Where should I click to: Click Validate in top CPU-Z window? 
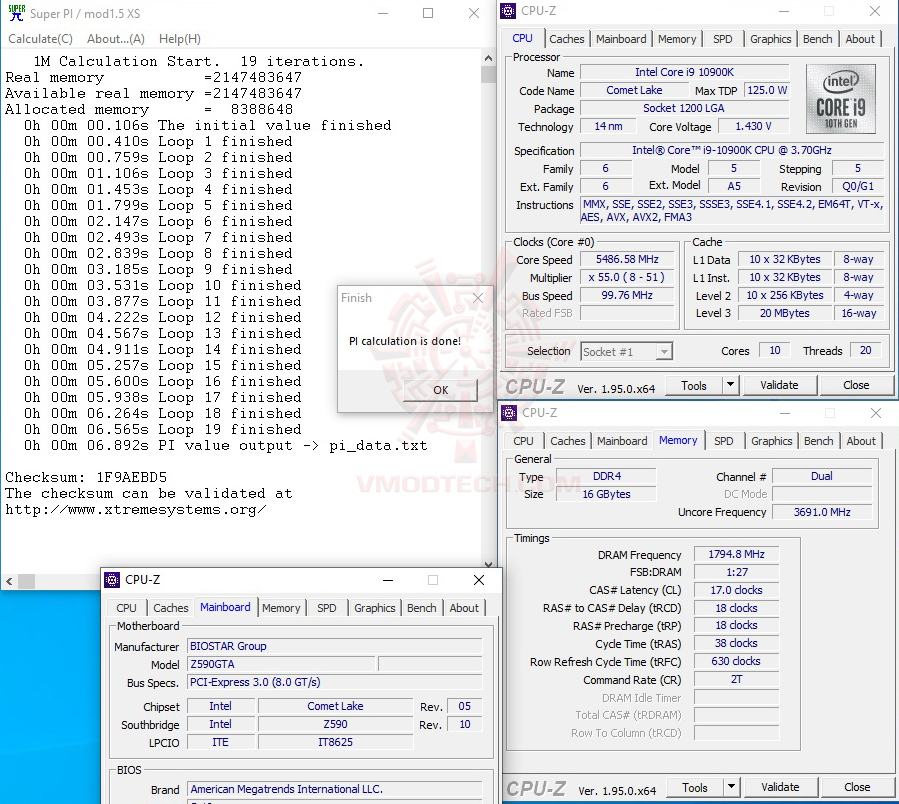point(779,385)
